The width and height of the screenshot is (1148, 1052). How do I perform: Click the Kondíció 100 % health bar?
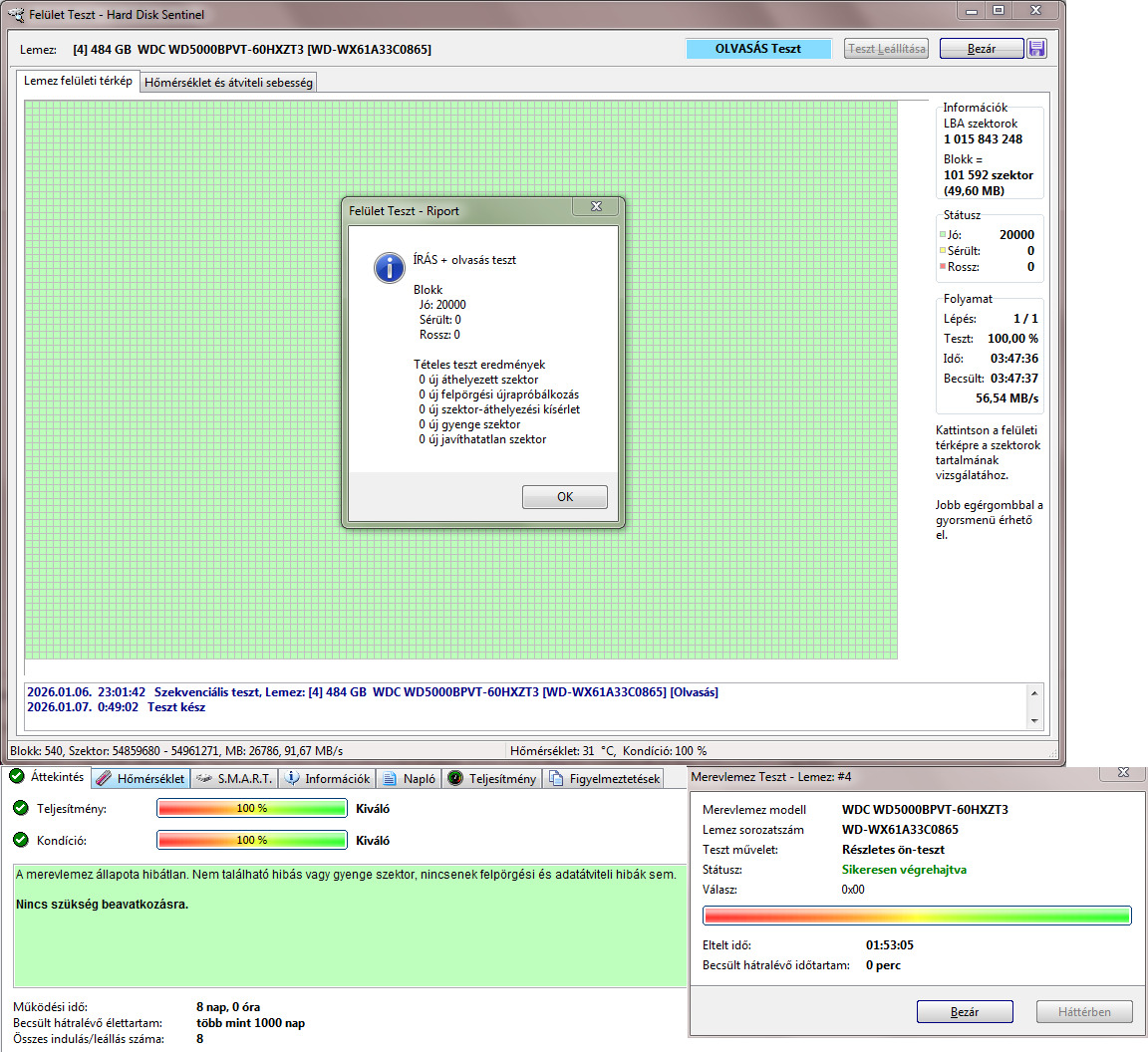[252, 840]
